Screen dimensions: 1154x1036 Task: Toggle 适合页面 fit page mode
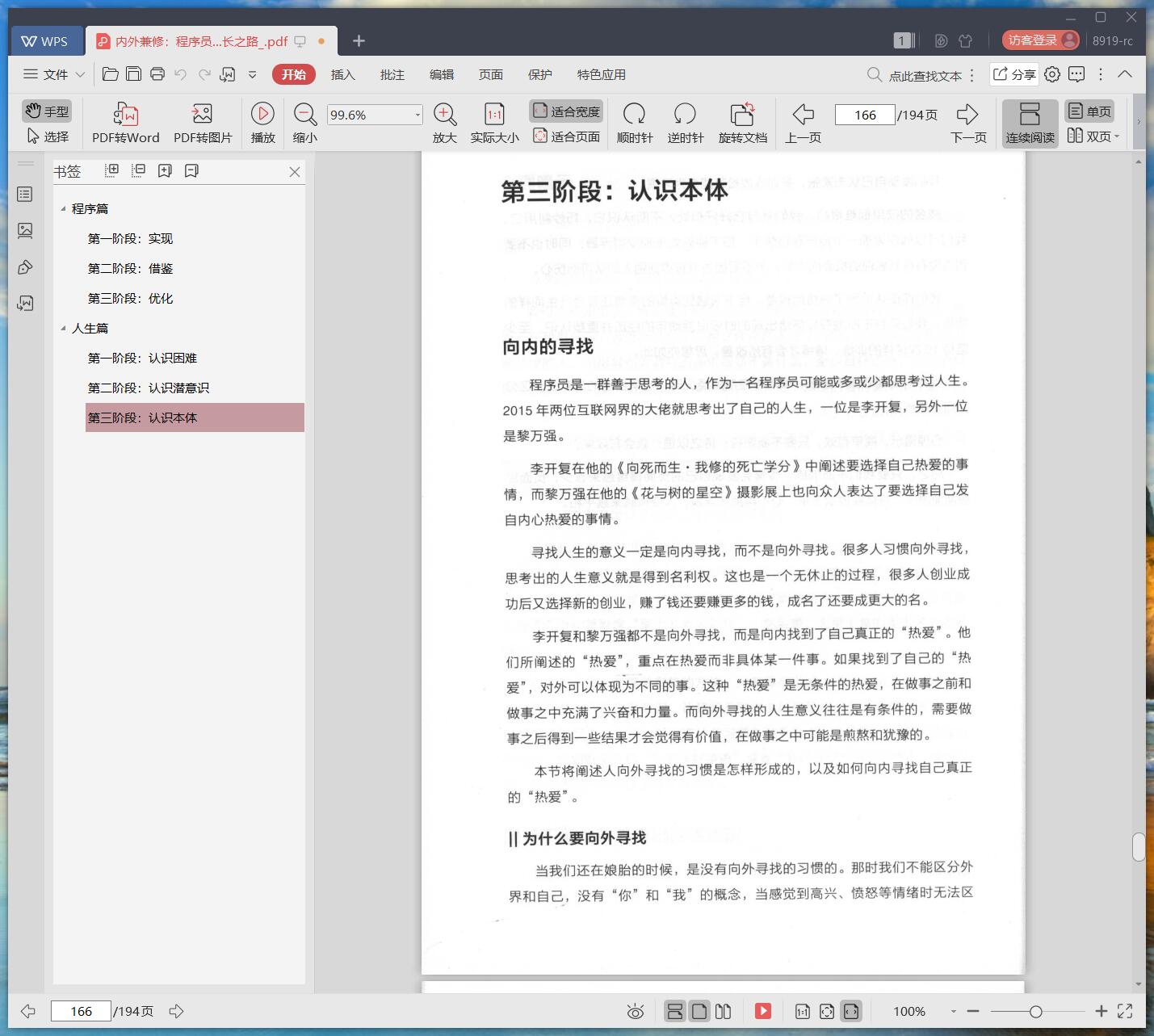[566, 136]
